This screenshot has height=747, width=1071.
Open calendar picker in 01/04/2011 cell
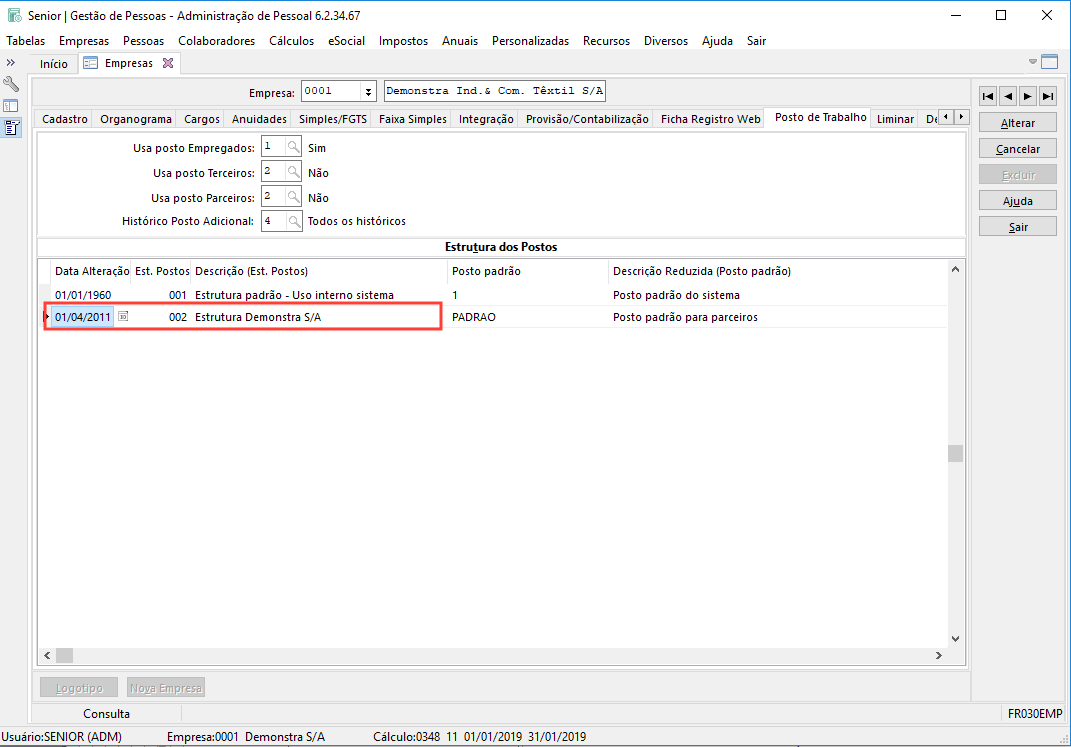(x=123, y=316)
